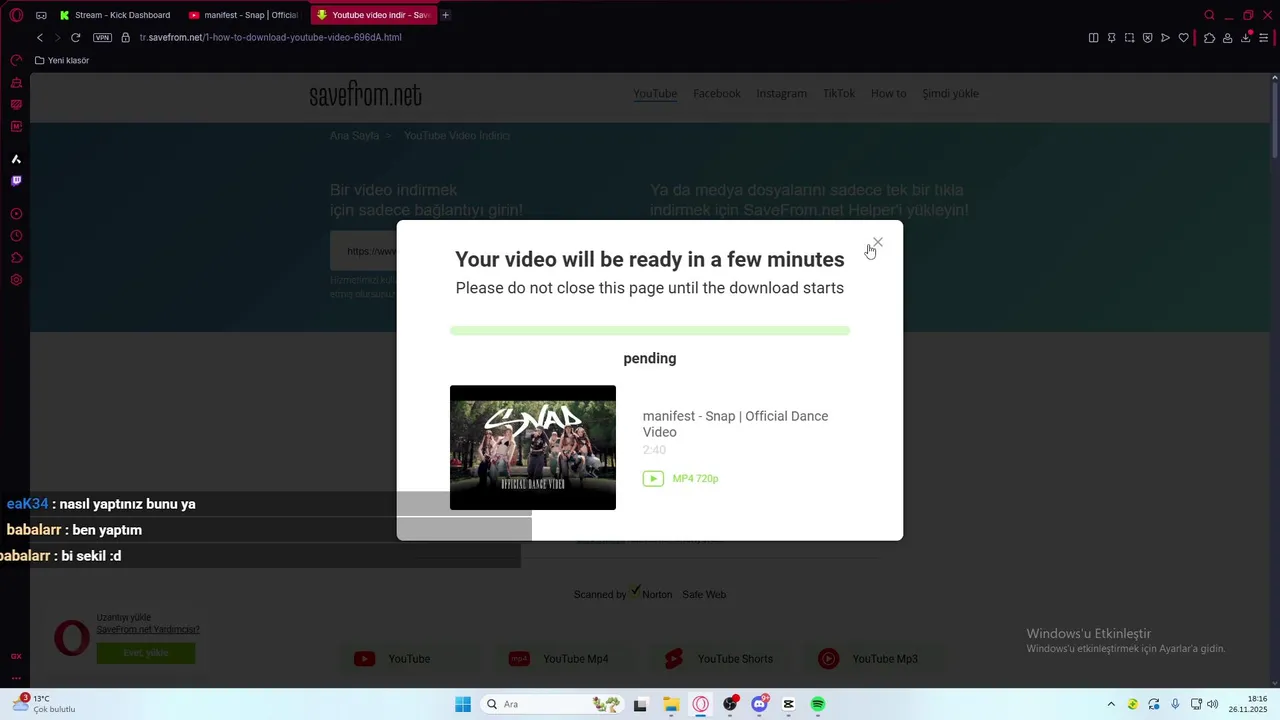Image resolution: width=1280 pixels, height=720 pixels.
Task: Click the Snap dance video thumbnail
Action: (x=533, y=447)
